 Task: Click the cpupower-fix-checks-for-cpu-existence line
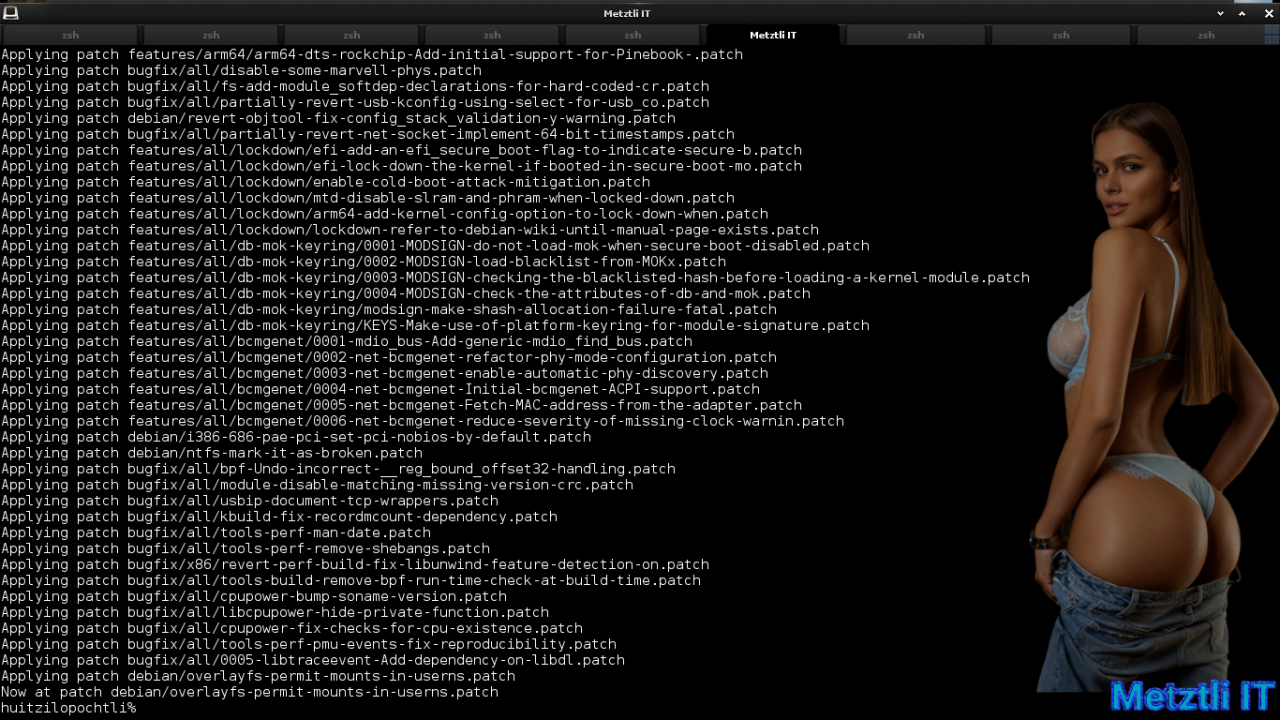pyautogui.click(x=292, y=629)
